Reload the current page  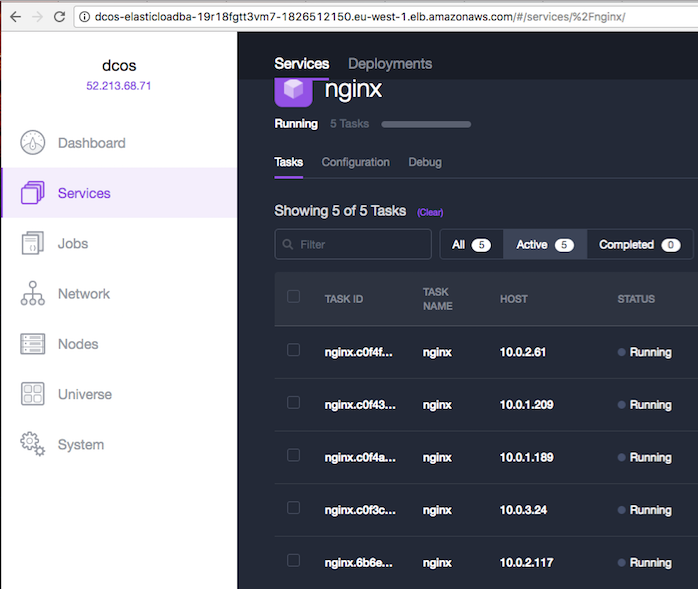59,17
